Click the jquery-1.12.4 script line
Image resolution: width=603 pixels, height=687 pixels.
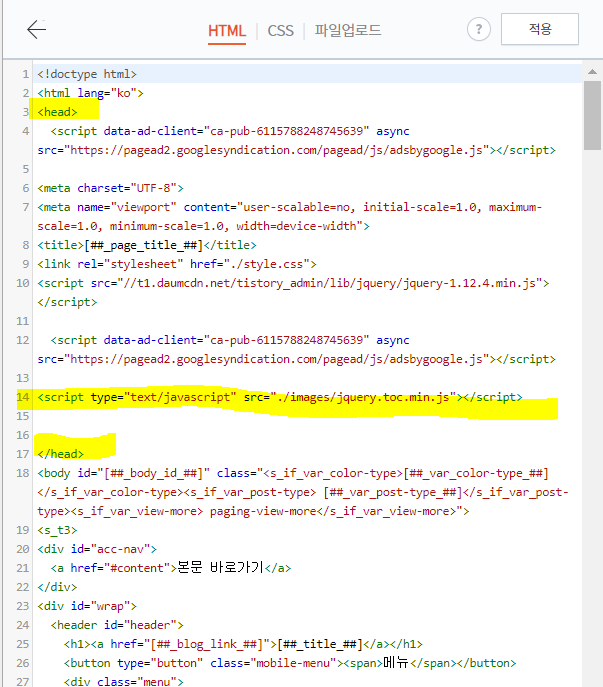[x=293, y=292]
